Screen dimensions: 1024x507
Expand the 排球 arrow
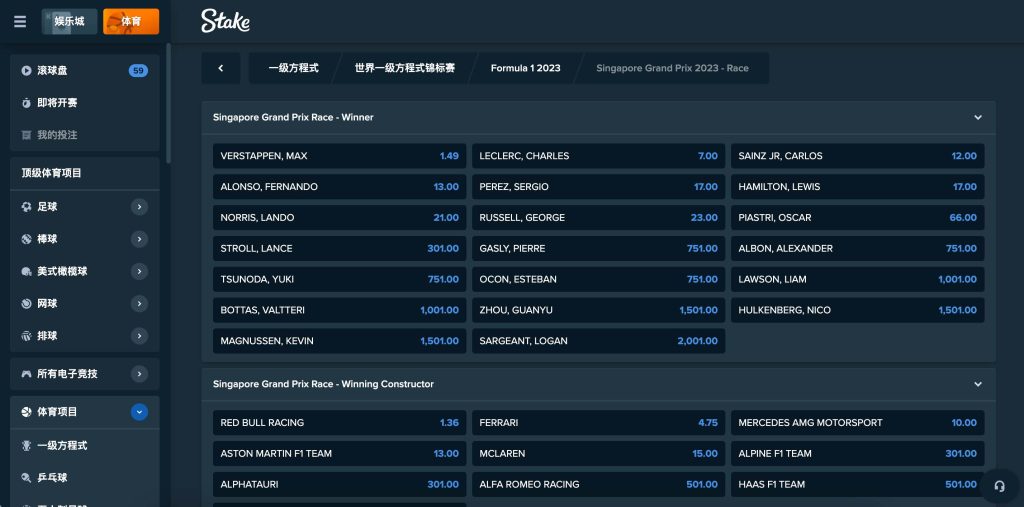pos(139,336)
